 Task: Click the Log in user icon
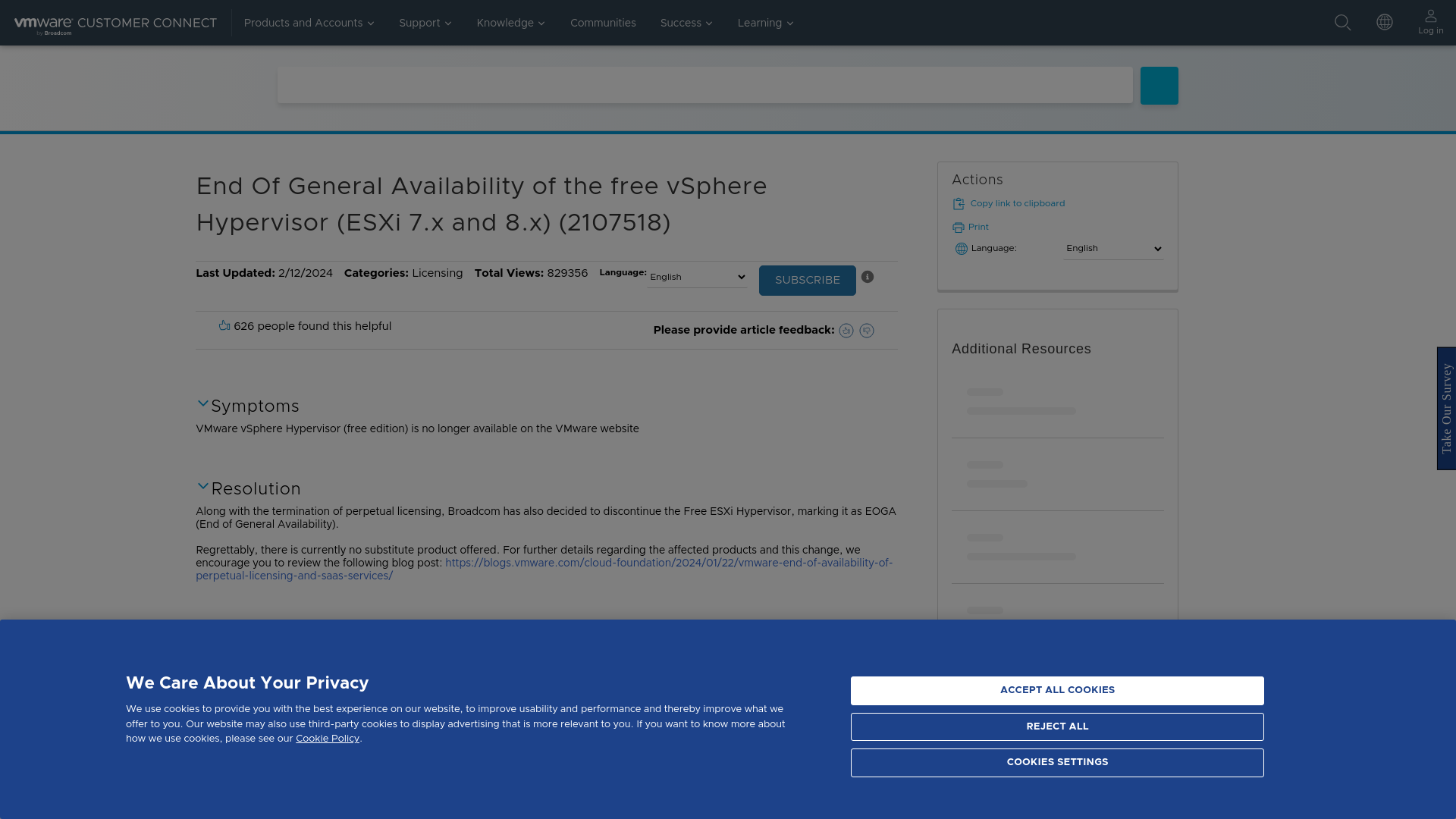click(x=1431, y=22)
